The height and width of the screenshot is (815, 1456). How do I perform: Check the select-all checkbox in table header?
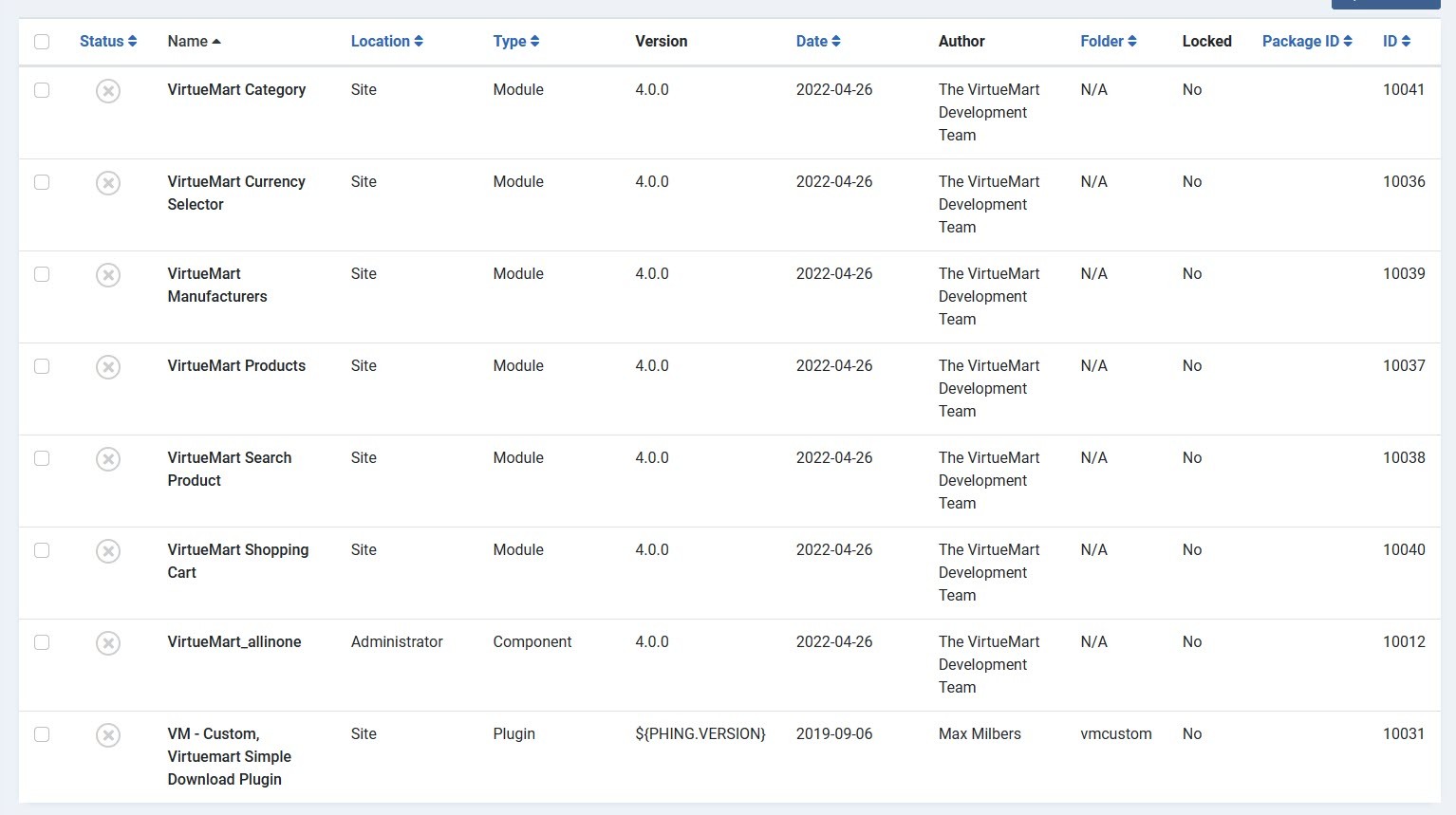(42, 42)
